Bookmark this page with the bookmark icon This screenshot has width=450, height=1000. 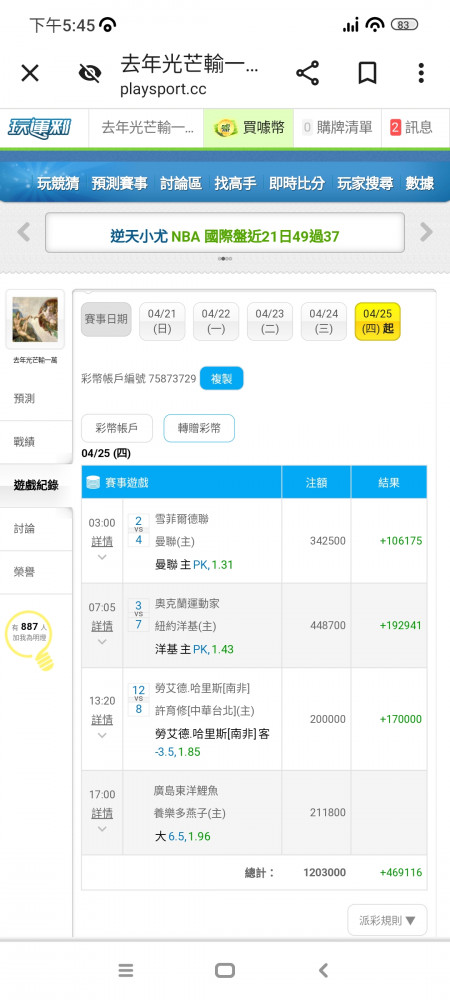pyautogui.click(x=367, y=73)
